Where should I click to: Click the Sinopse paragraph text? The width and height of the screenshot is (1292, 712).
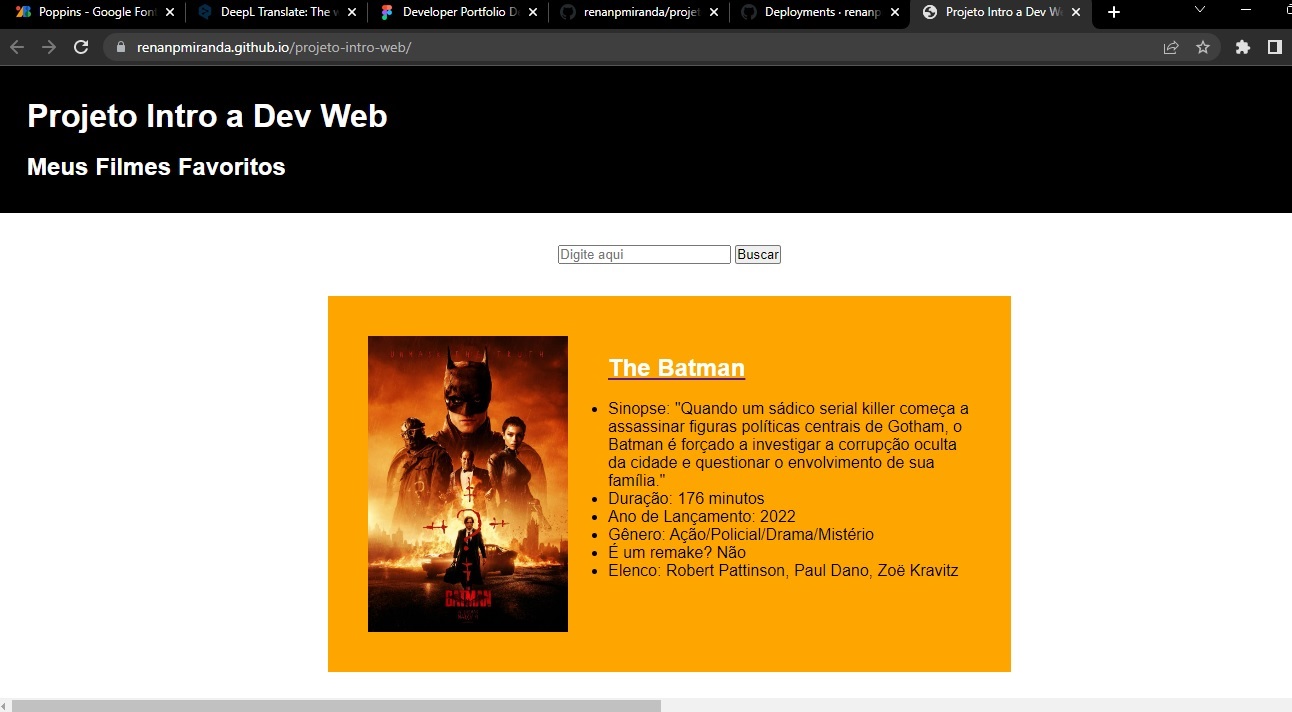pyautogui.click(x=789, y=444)
